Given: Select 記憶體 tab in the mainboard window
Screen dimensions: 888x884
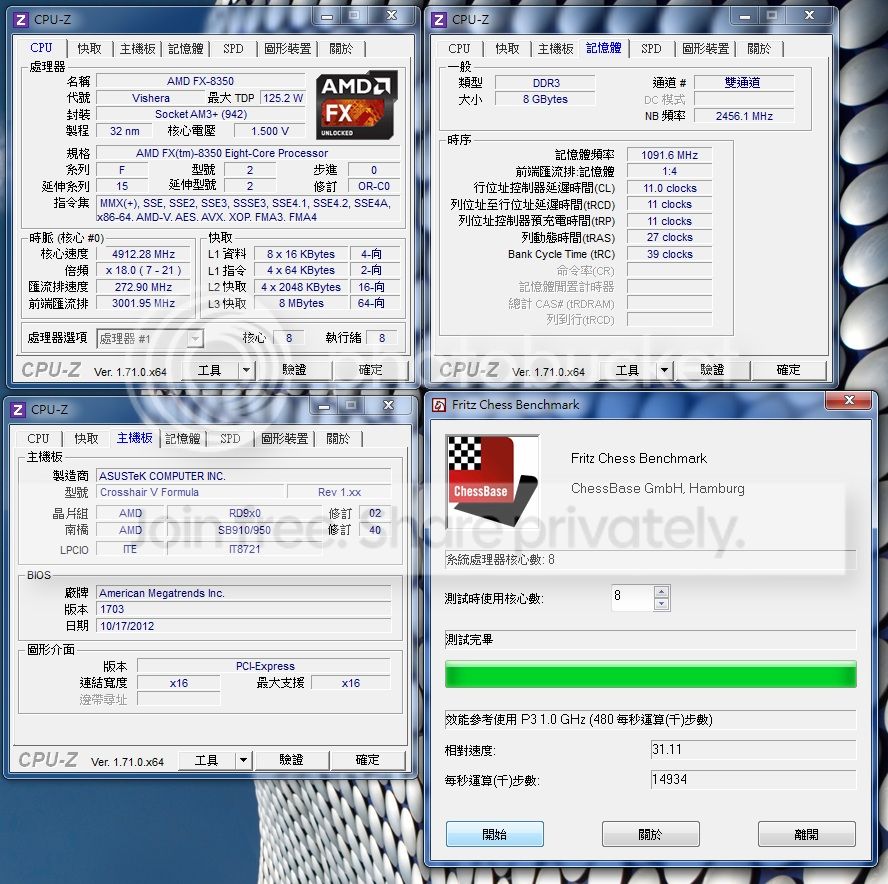Looking at the screenshot, I should pos(183,438).
